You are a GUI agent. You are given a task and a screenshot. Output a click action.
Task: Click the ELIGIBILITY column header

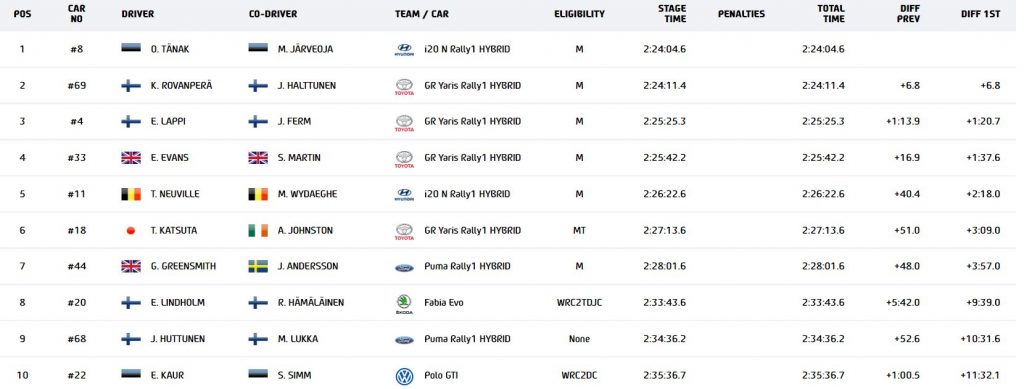tap(579, 14)
